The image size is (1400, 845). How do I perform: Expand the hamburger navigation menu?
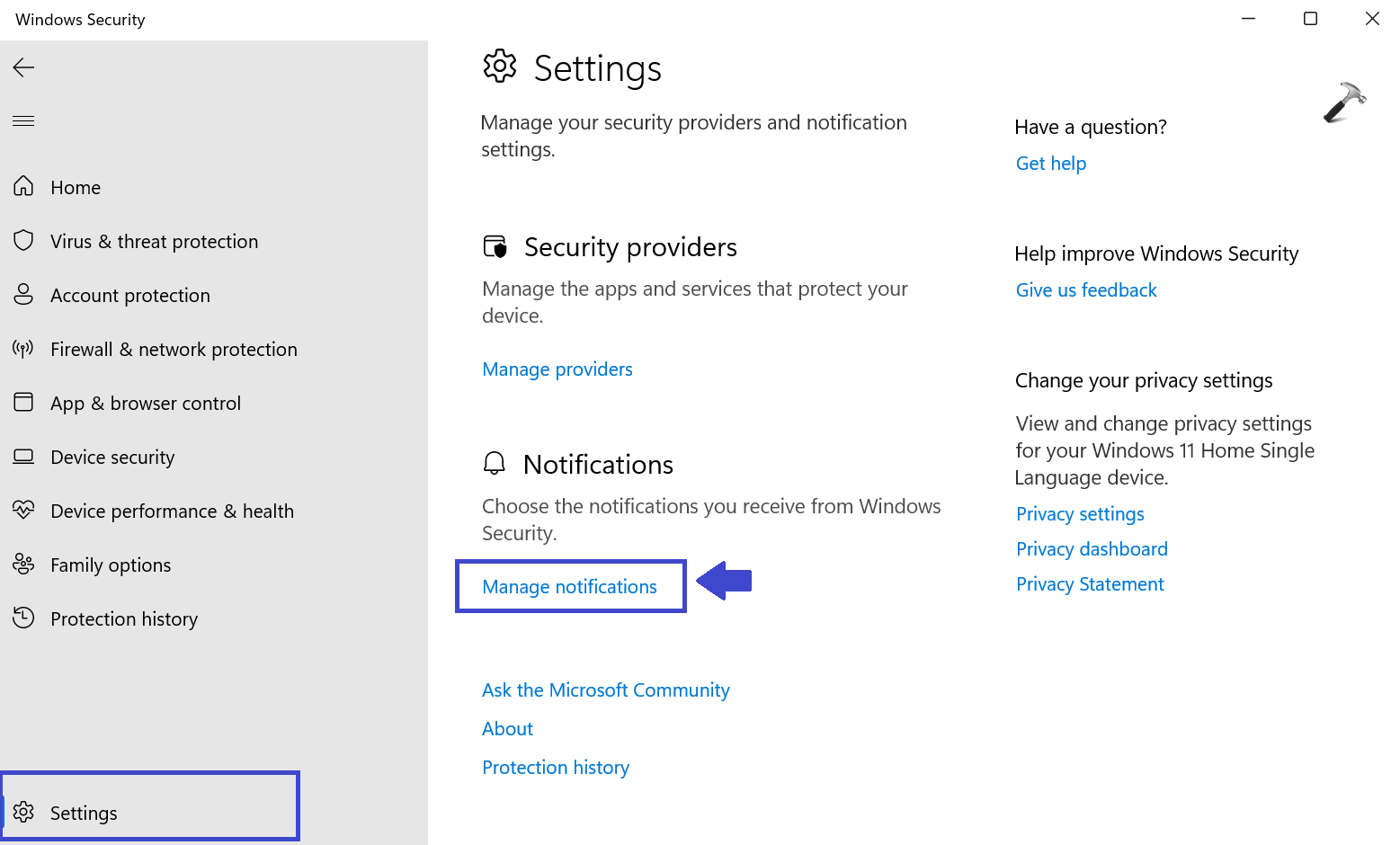pyautogui.click(x=24, y=121)
